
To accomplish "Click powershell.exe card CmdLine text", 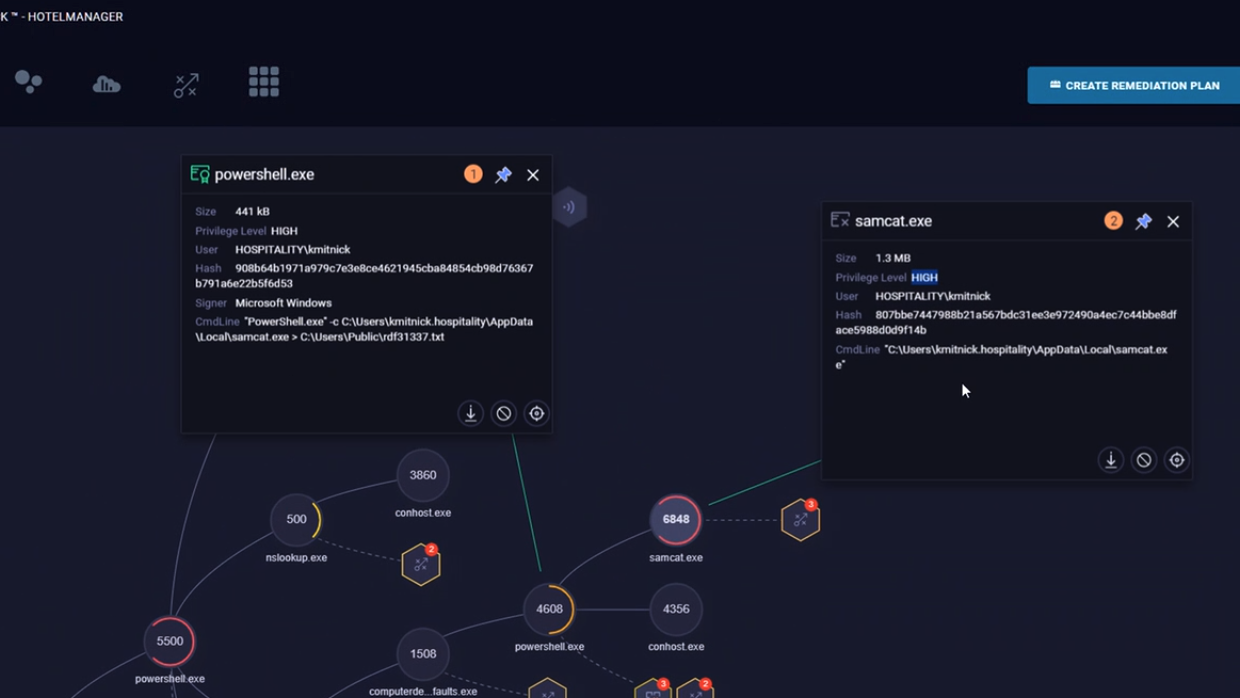I will coord(364,329).
